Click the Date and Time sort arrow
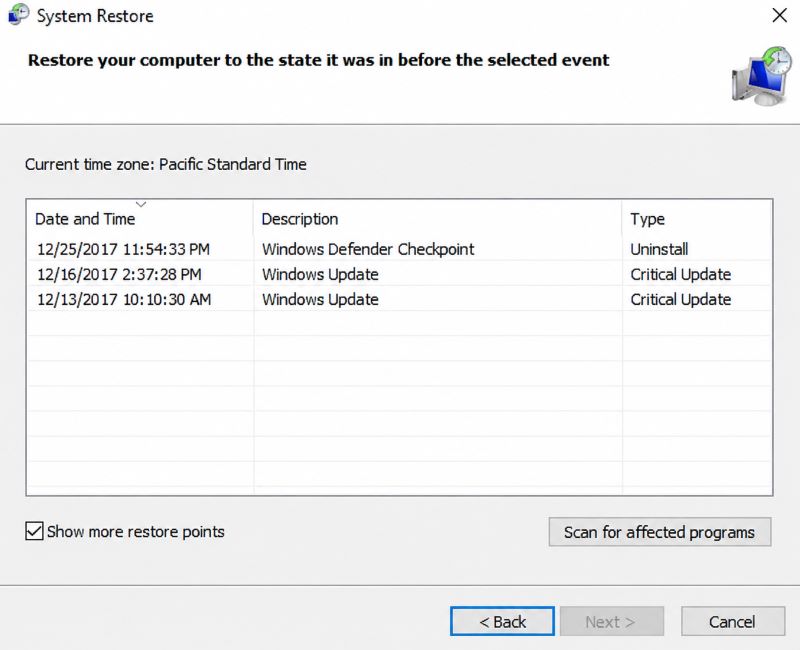800x650 pixels. pos(141,204)
